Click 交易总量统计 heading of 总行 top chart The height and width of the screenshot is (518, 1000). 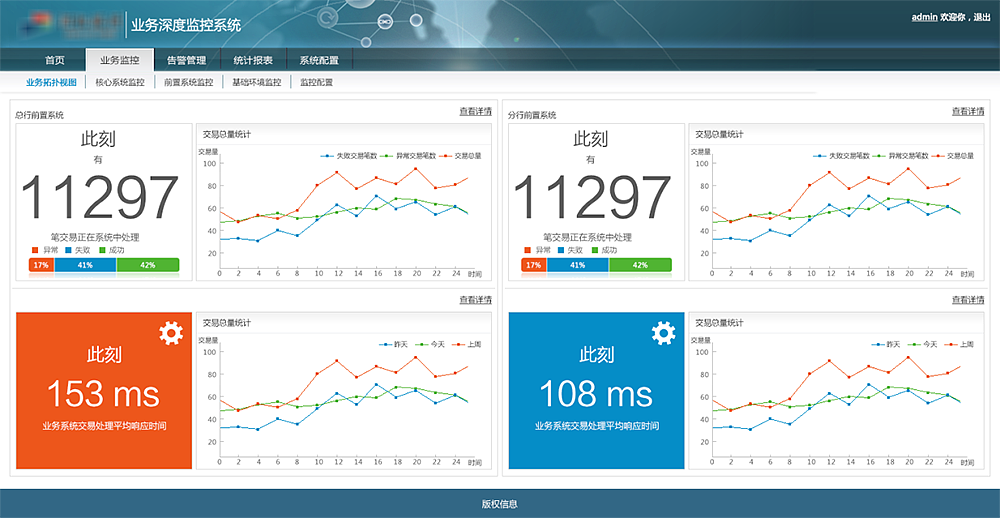coord(226,135)
